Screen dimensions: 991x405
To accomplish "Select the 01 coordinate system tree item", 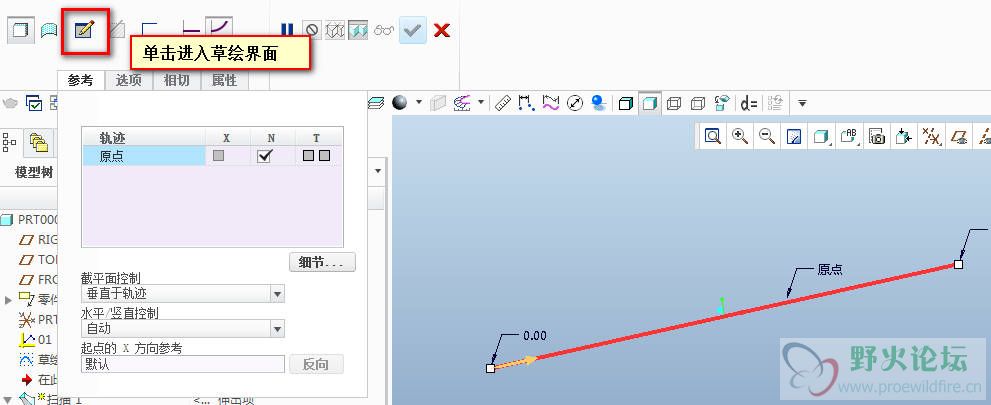I will (x=35, y=340).
